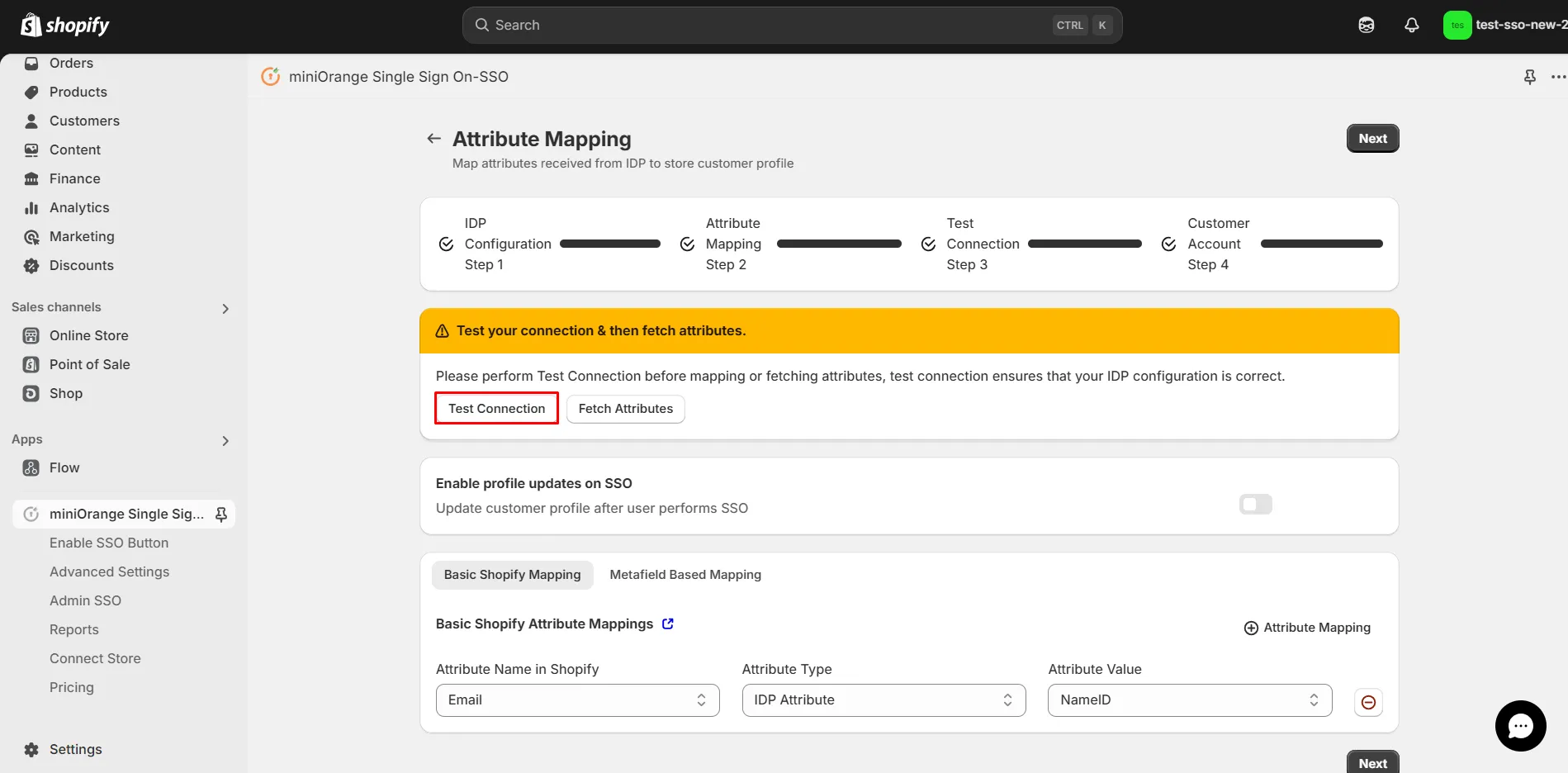Viewport: 1568px width, 773px height.
Task: Click the Attribute Mapping Step 2 progress bar
Action: (839, 244)
